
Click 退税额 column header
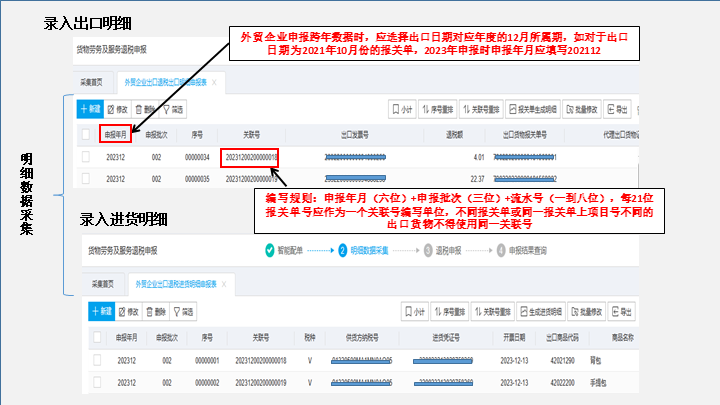coord(454,135)
